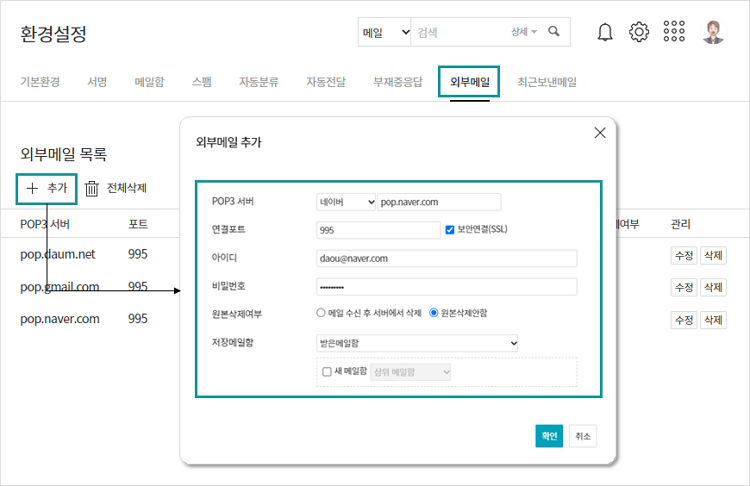The width and height of the screenshot is (750, 486).
Task: Click the notification bell icon
Action: [605, 32]
